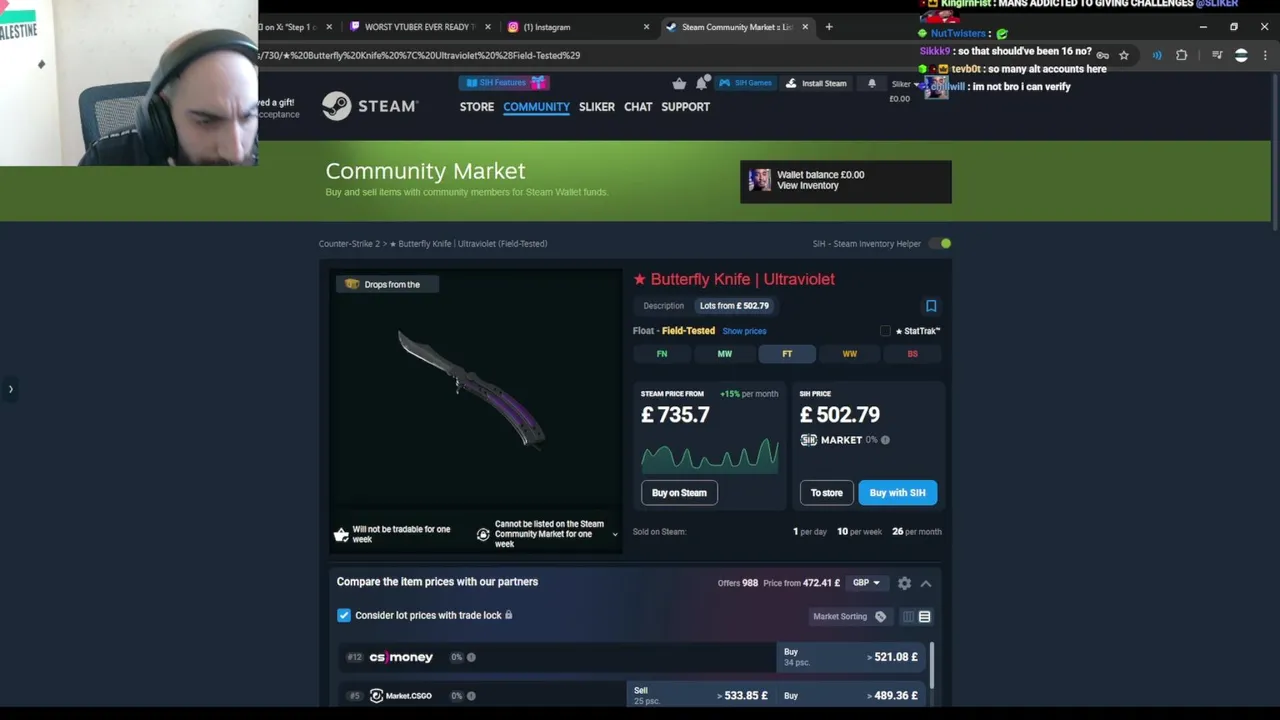Switch to column view layout
Viewport: 1280px width, 720px height.
coord(908,617)
